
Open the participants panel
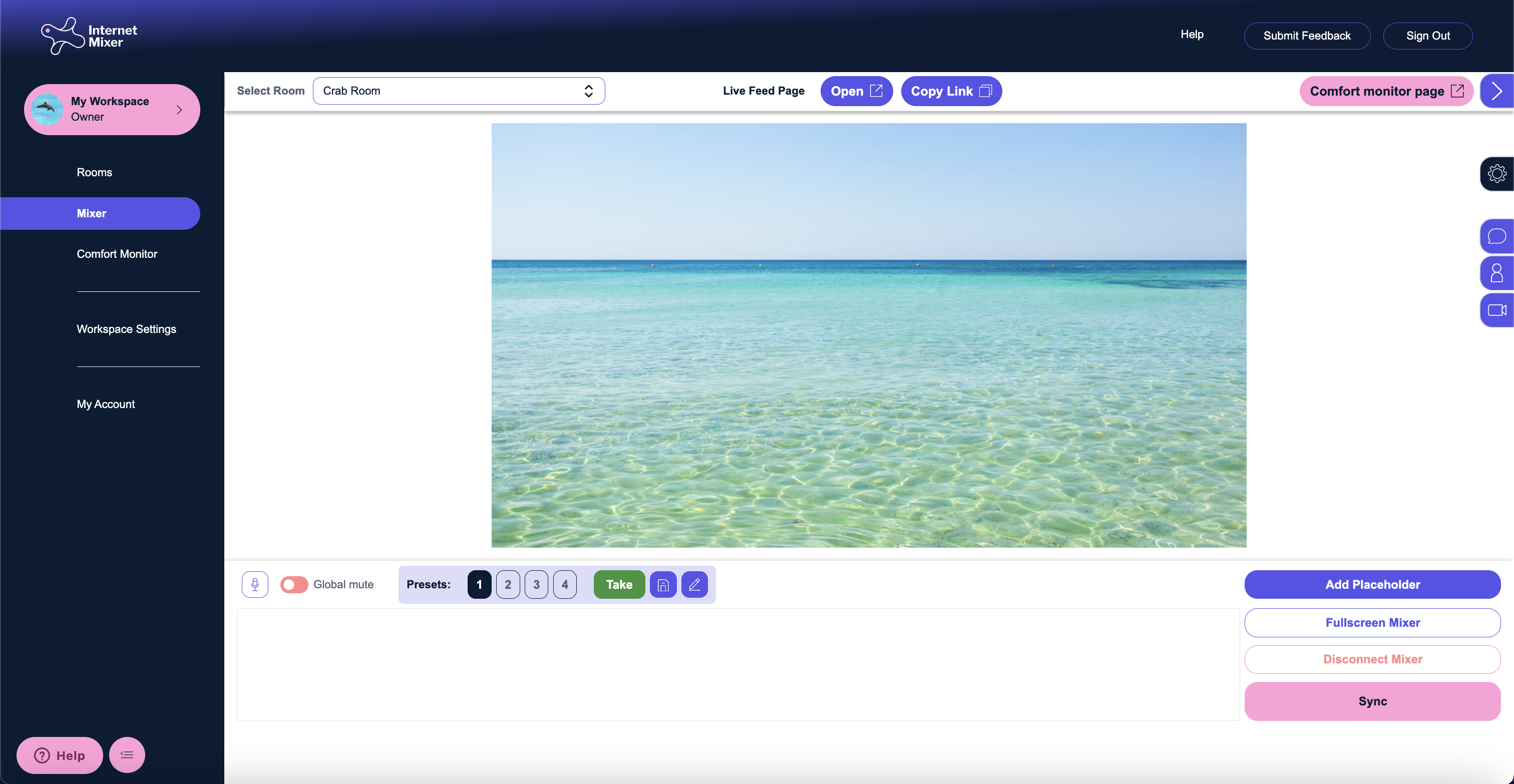pyautogui.click(x=1497, y=273)
